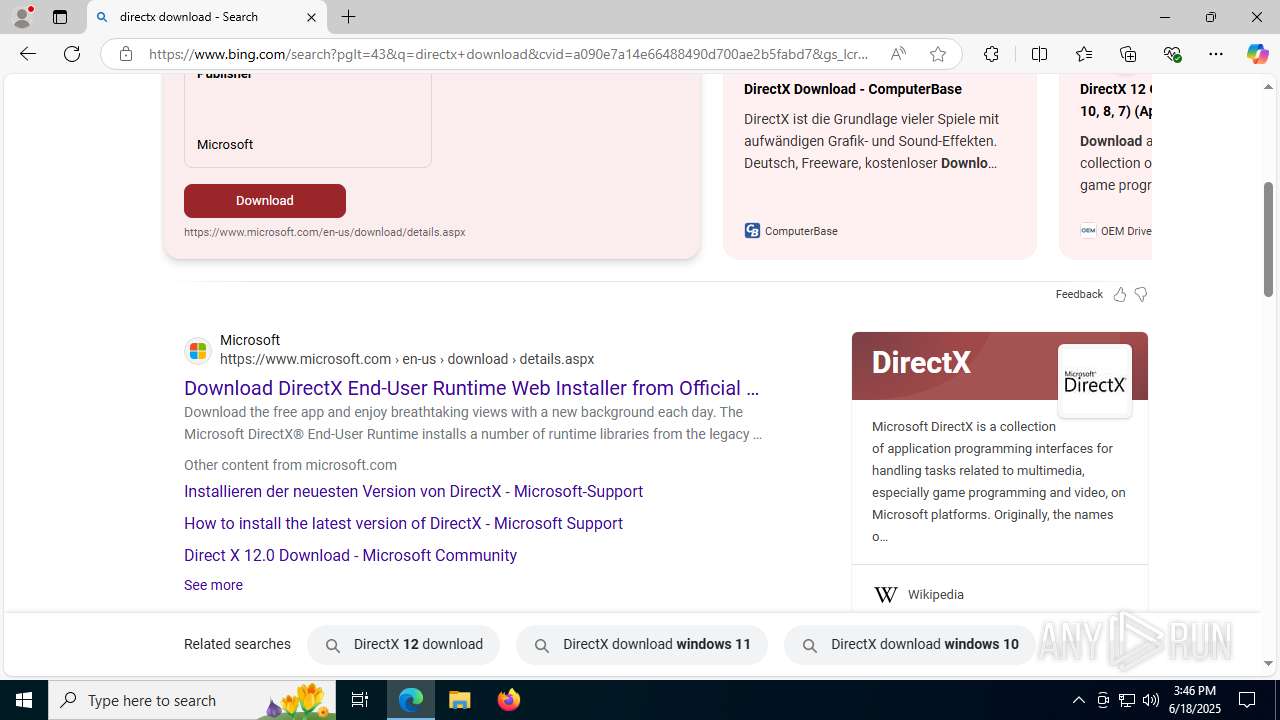Click the red Download button
Viewport: 1280px width, 720px height.
coord(265,201)
